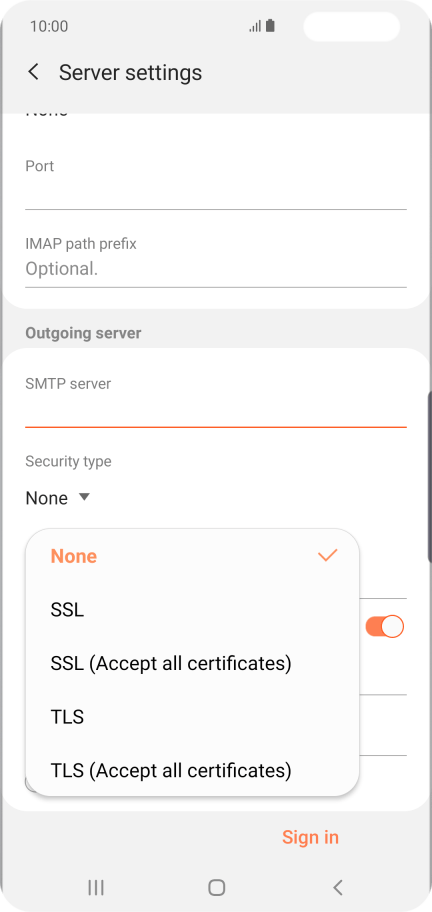The image size is (432, 912).
Task: Tap the home navigation button
Action: [216, 887]
